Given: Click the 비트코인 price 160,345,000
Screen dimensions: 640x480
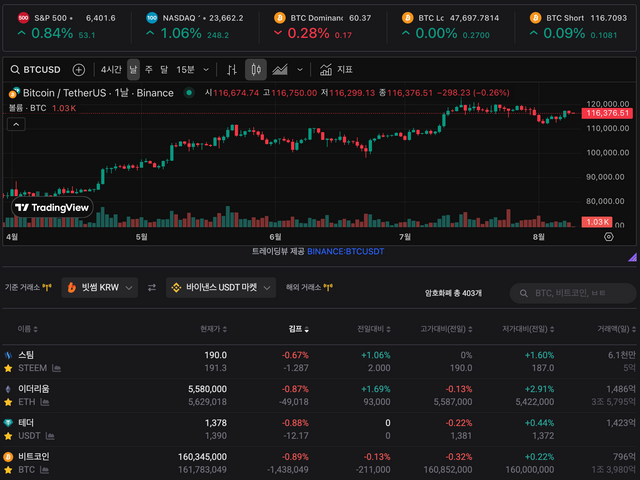Looking at the screenshot, I should [x=202, y=457].
